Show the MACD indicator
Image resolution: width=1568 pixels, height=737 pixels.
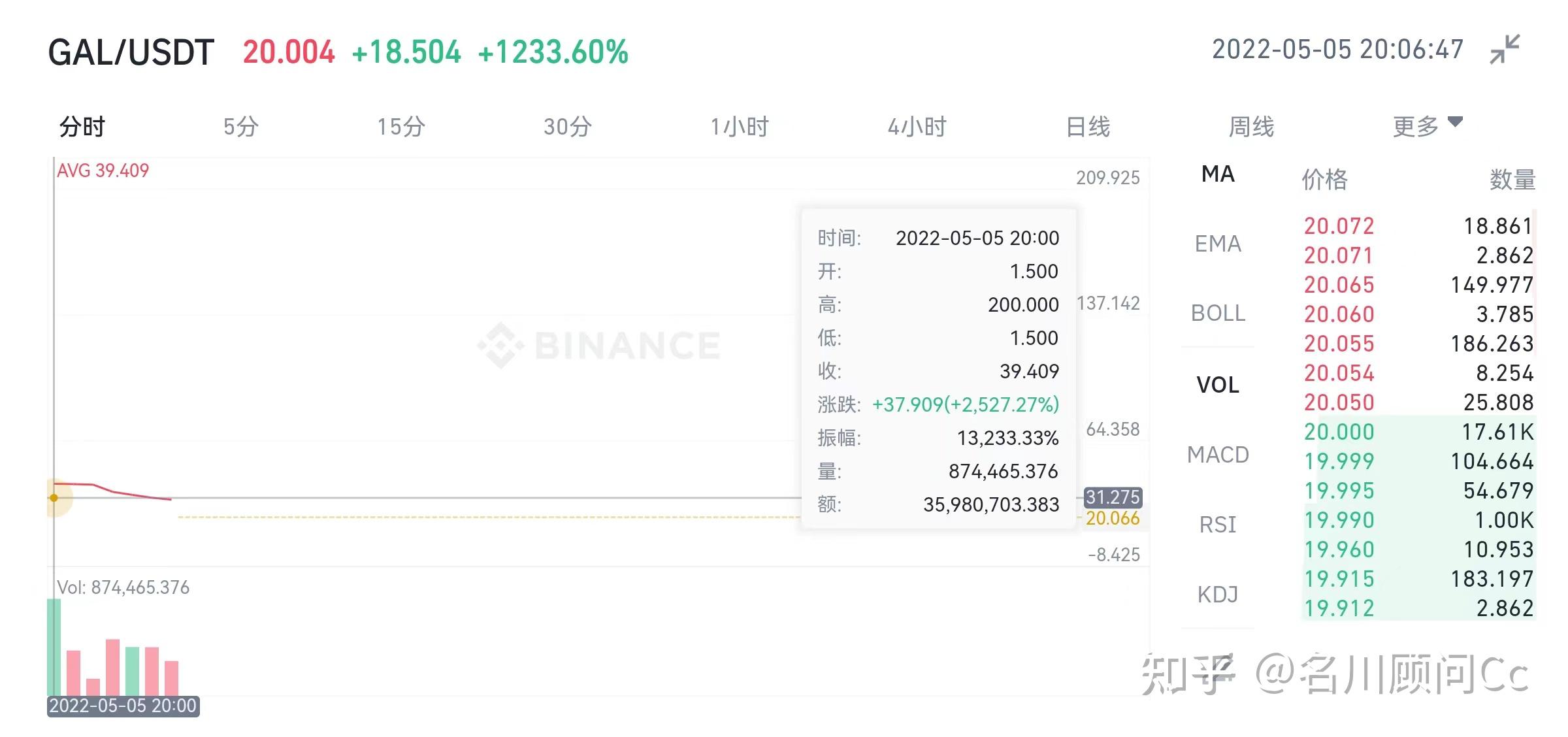coord(1218,455)
